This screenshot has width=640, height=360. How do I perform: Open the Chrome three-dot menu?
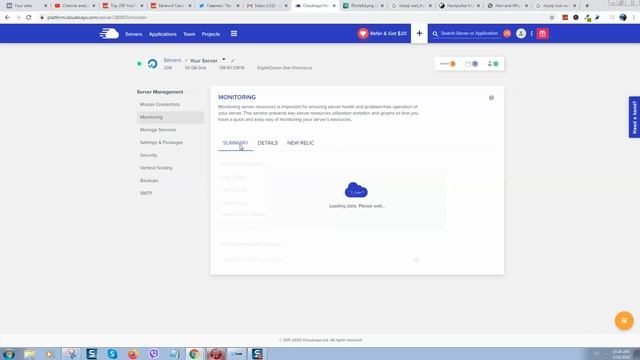(x=634, y=18)
